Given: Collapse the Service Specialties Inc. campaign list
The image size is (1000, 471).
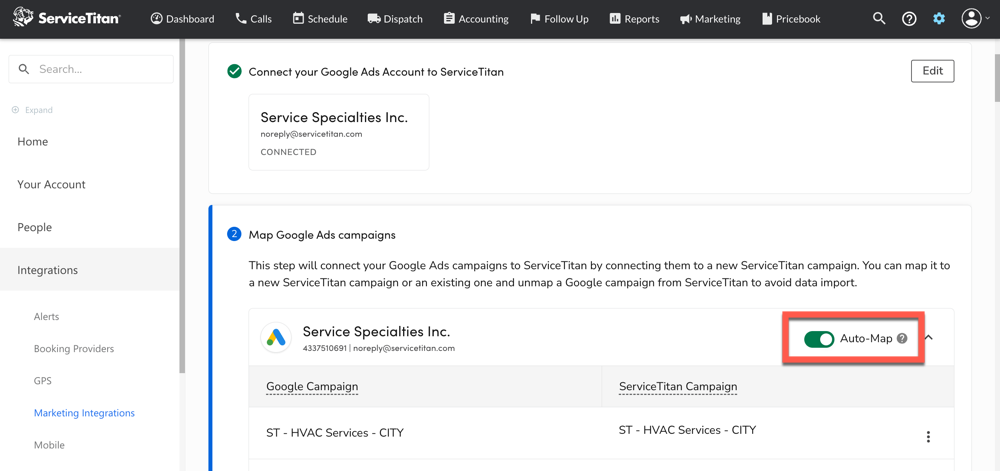Looking at the screenshot, I should pyautogui.click(x=929, y=337).
